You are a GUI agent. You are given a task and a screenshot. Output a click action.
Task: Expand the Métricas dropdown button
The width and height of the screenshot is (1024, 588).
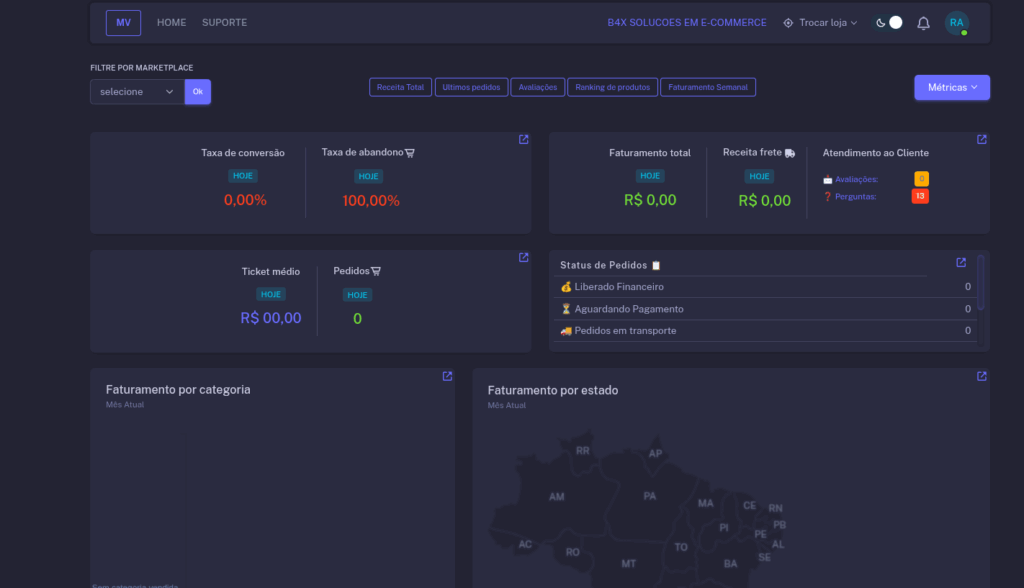coord(951,88)
